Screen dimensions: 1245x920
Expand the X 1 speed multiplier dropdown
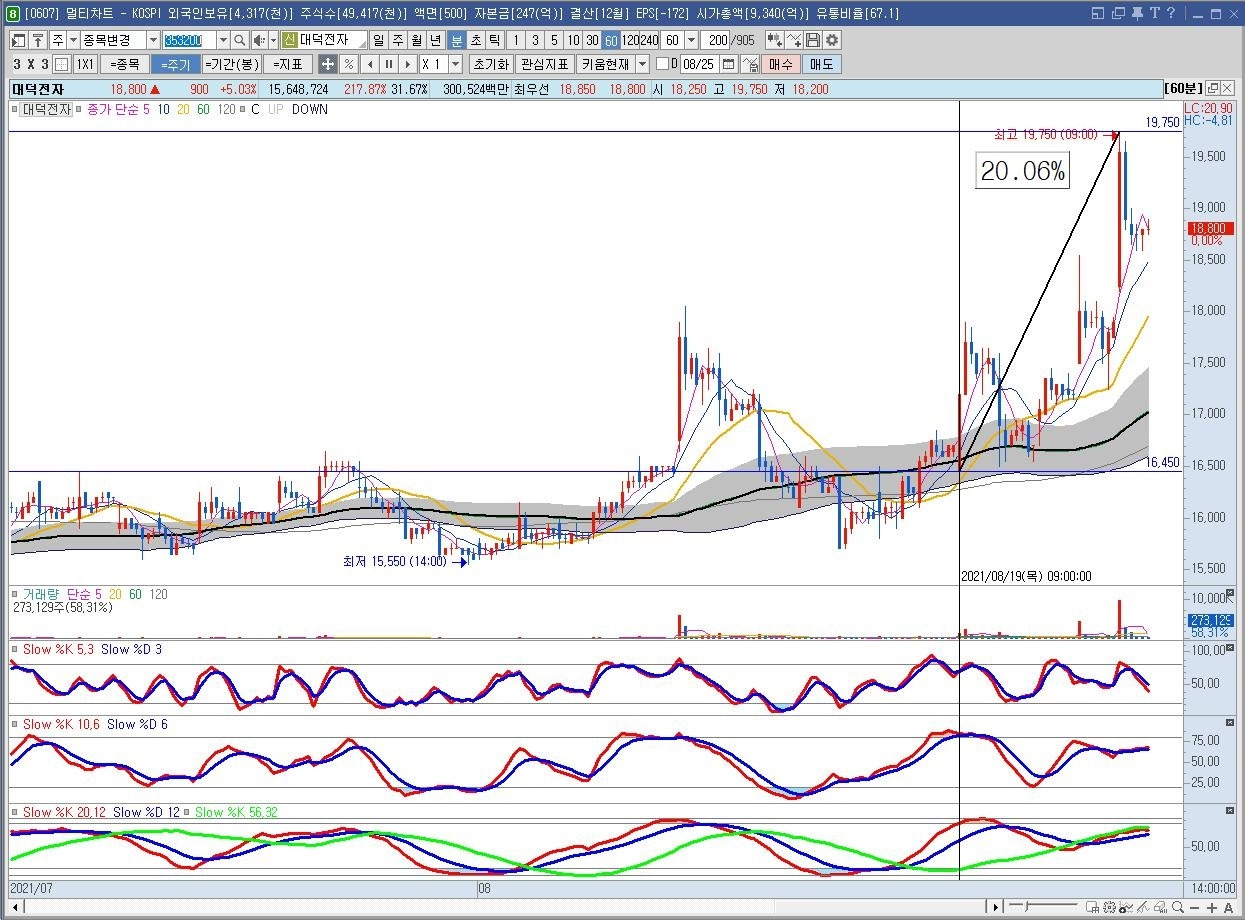tap(455, 64)
